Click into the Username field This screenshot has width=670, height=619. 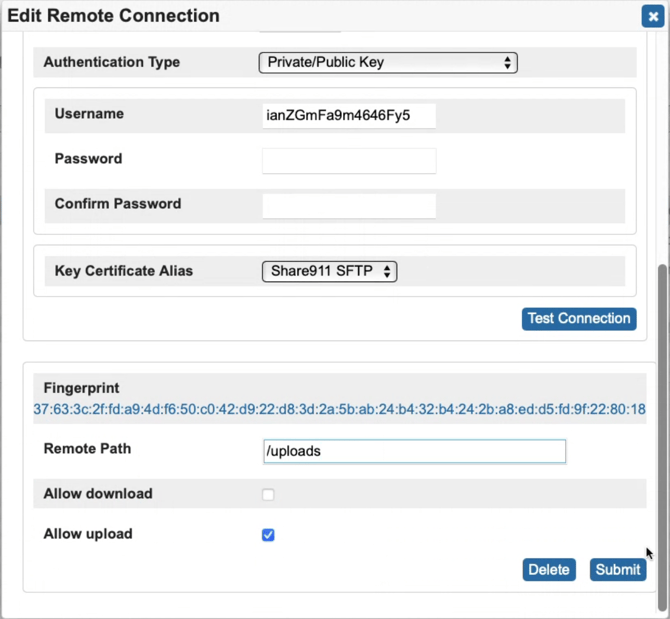click(x=349, y=115)
